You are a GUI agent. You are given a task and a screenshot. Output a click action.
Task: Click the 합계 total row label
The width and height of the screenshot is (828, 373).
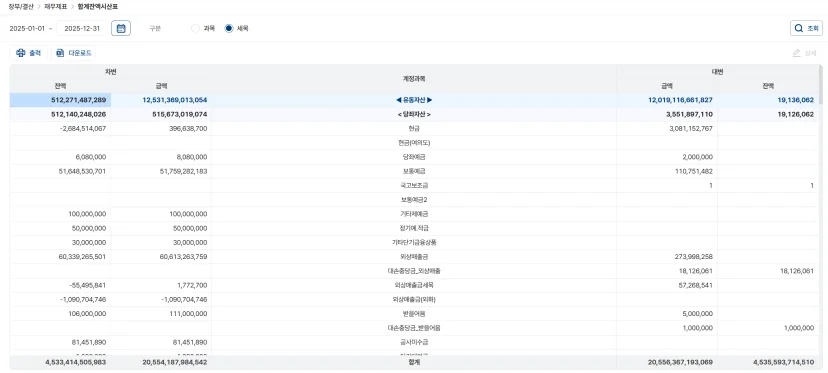[414, 362]
